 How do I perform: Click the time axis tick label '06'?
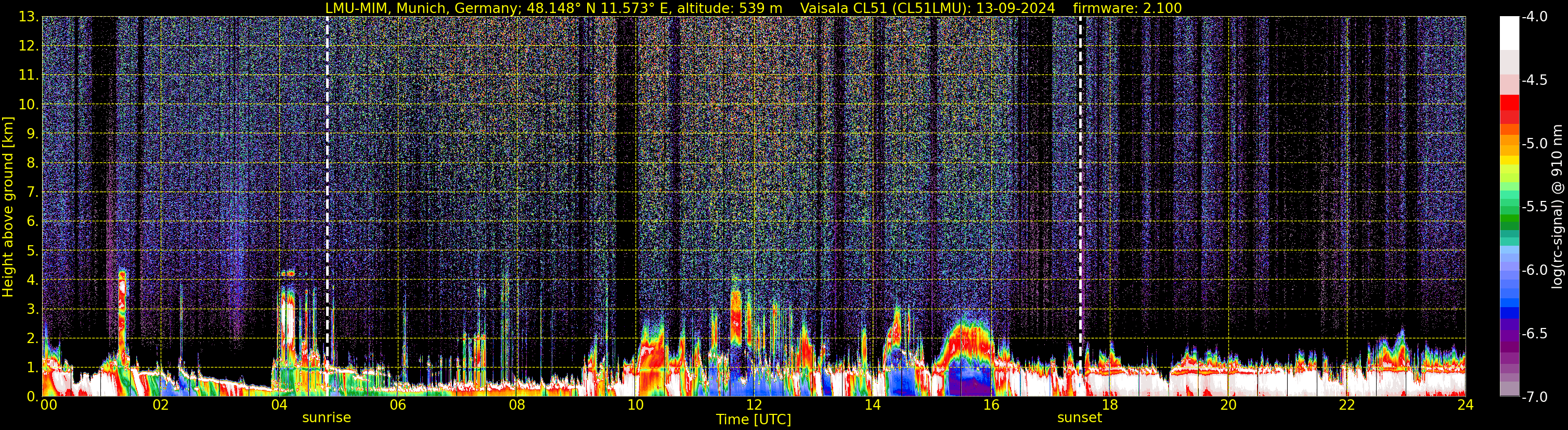398,405
